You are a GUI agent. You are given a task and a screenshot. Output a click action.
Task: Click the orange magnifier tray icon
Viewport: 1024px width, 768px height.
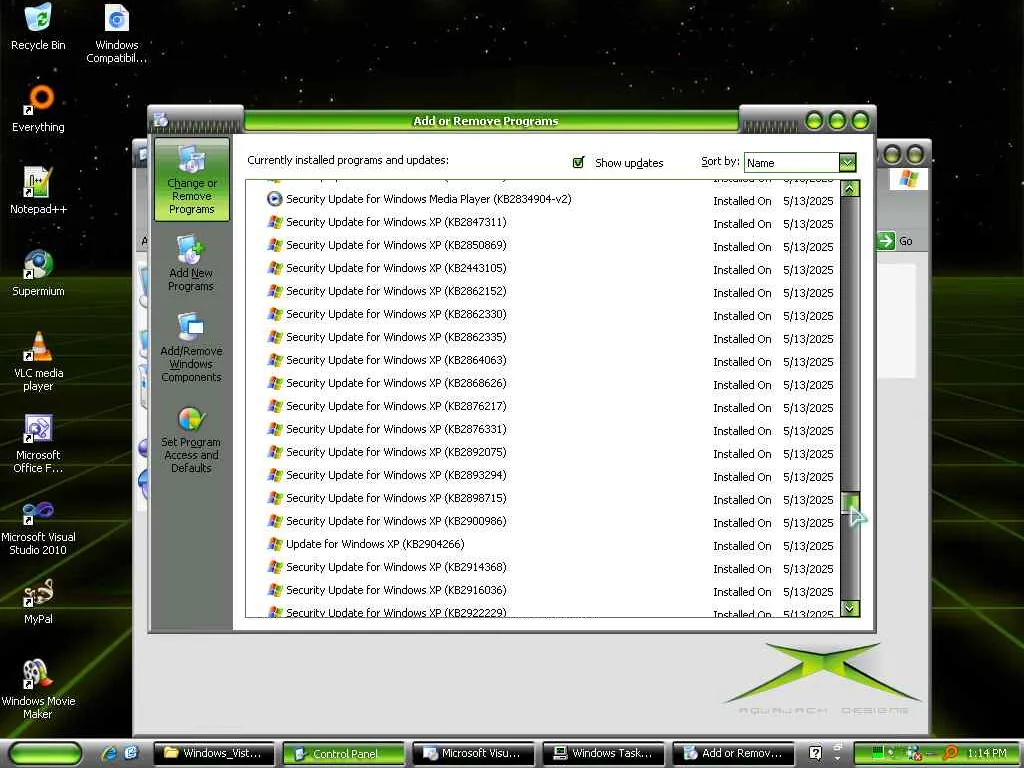click(951, 753)
